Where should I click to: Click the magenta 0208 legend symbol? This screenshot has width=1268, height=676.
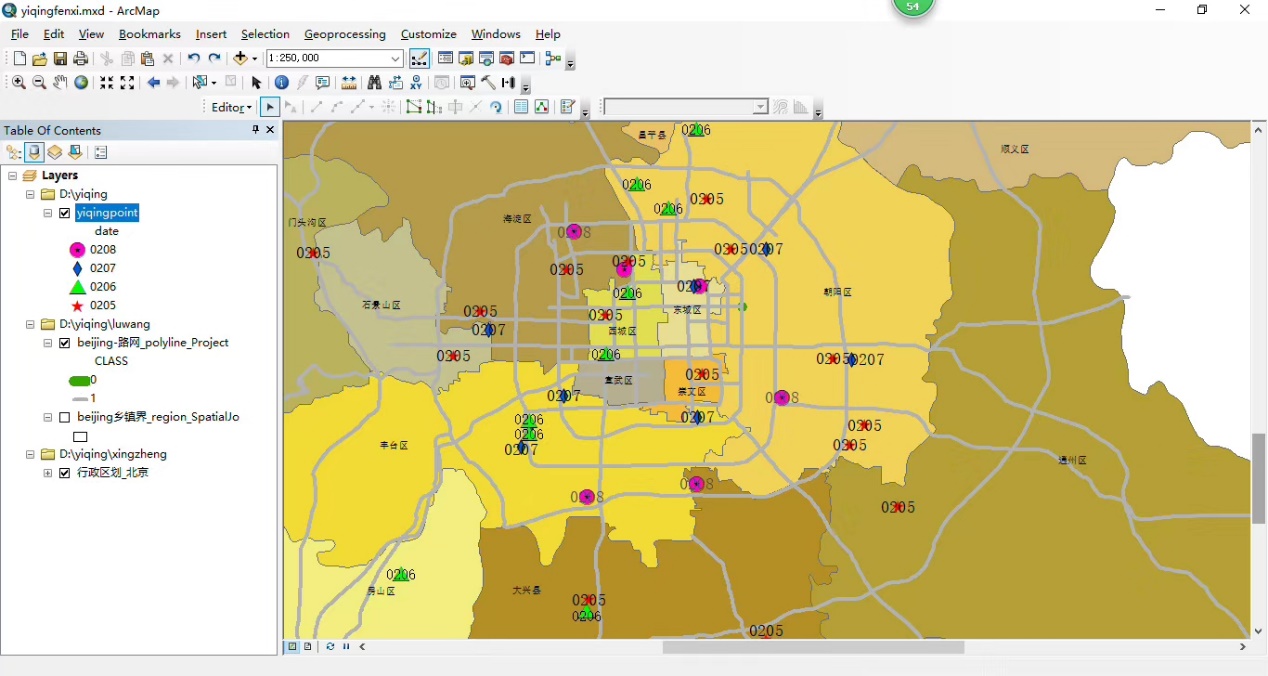[77, 250]
